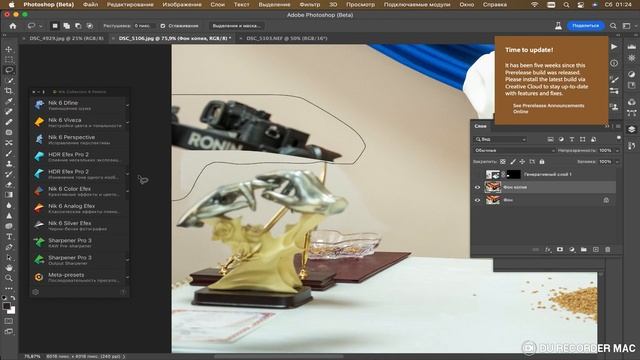
Task: Choose the Subtract from selection mode icon
Action: [x=78, y=26]
